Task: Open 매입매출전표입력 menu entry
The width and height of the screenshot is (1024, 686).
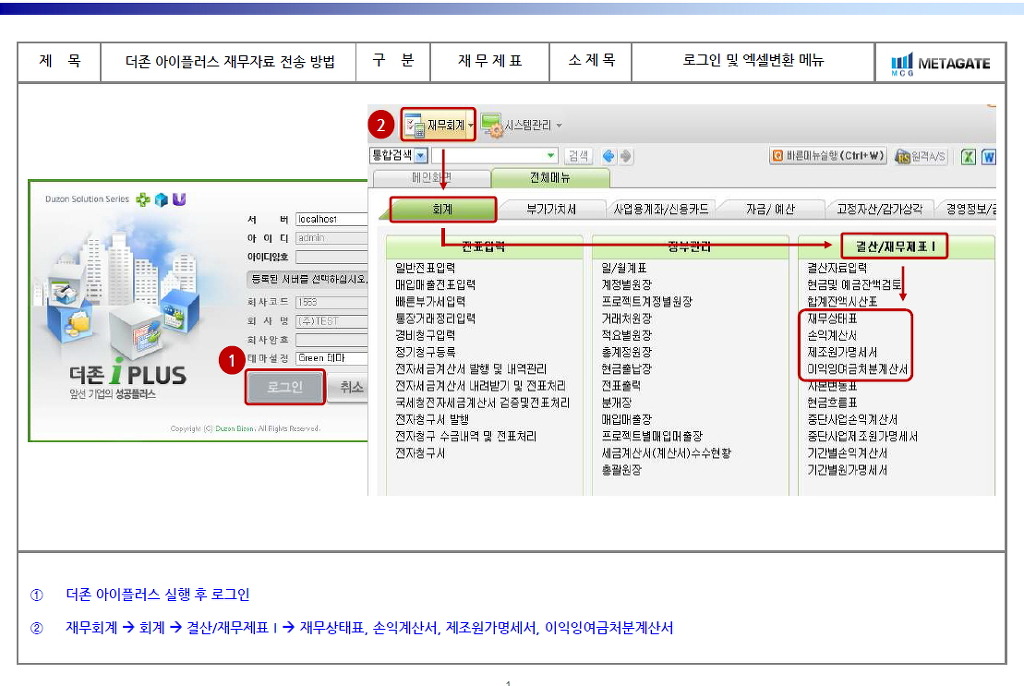Action: tap(436, 285)
